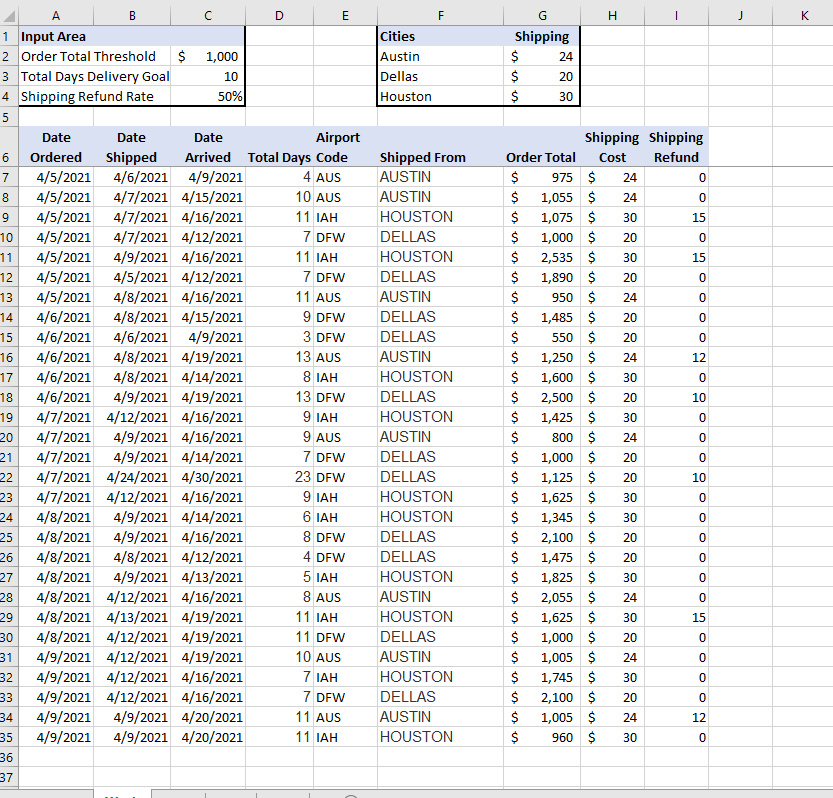Screen dimensions: 833x798
Task: Select the Austin city cell
Action: 440,56
